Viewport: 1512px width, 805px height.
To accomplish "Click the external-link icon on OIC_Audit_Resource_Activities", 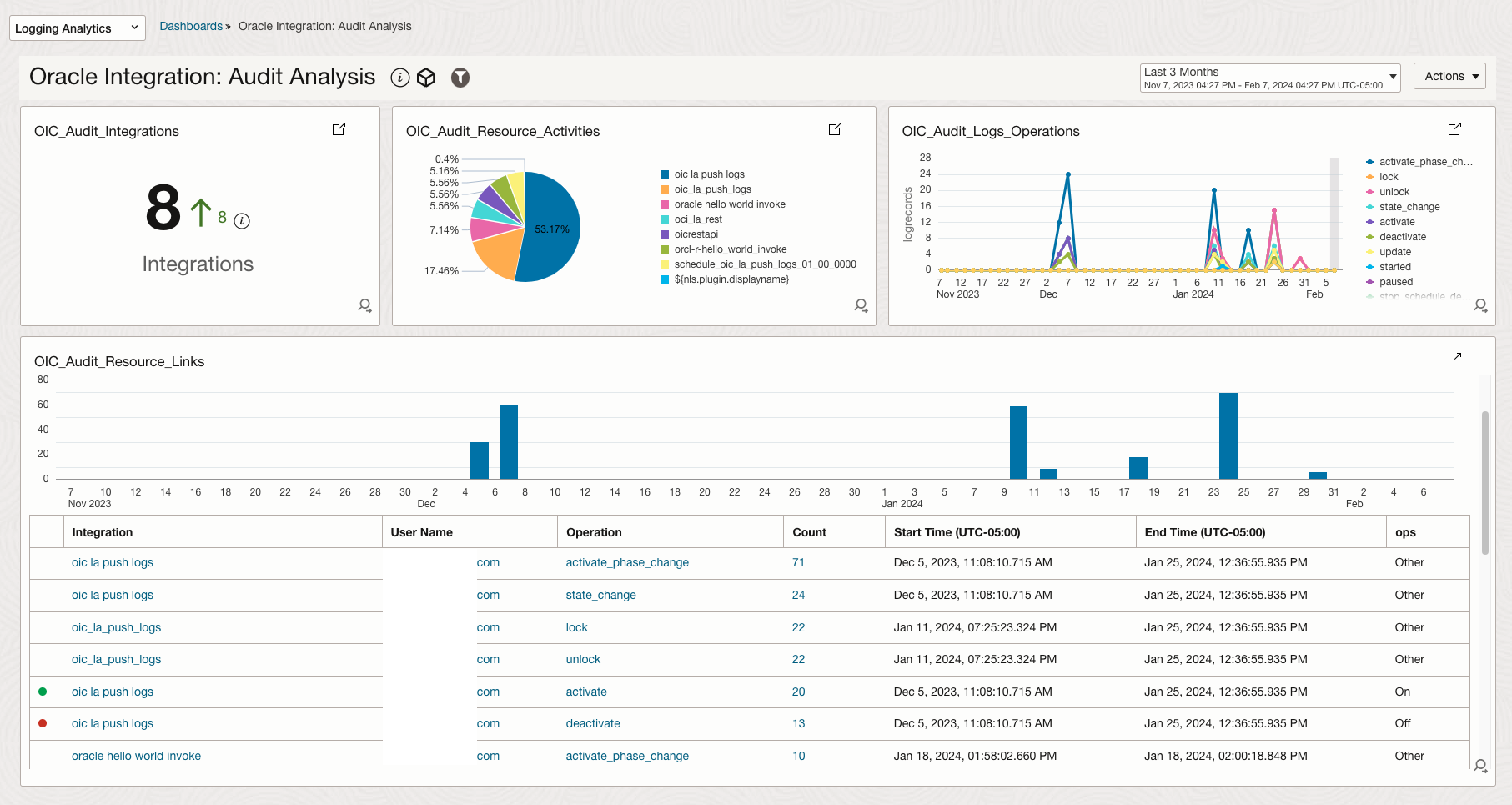I will (x=835, y=129).
